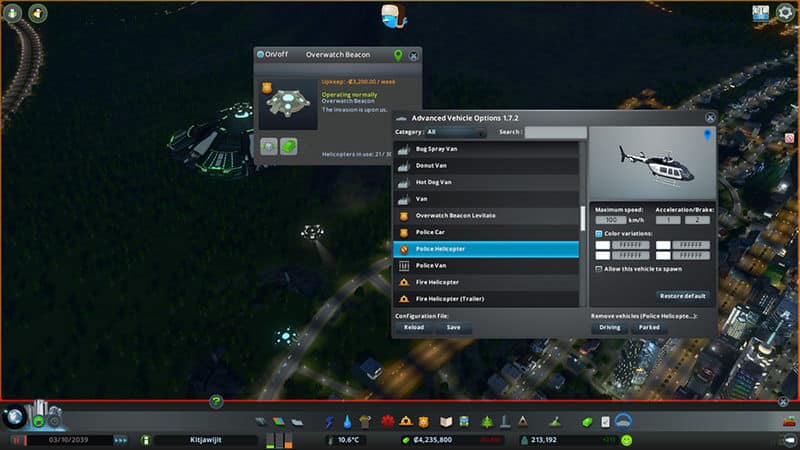Click the Search field in Advanced Vehicle Options
800x450 pixels.
tap(555, 132)
